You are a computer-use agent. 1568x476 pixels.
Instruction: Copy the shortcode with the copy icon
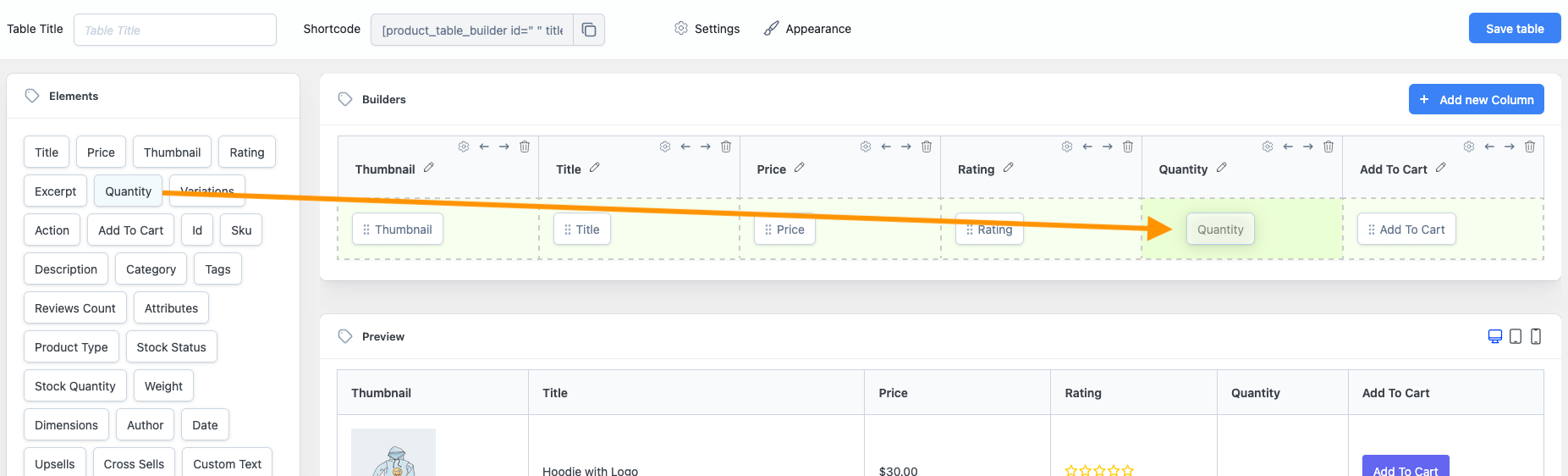point(589,30)
